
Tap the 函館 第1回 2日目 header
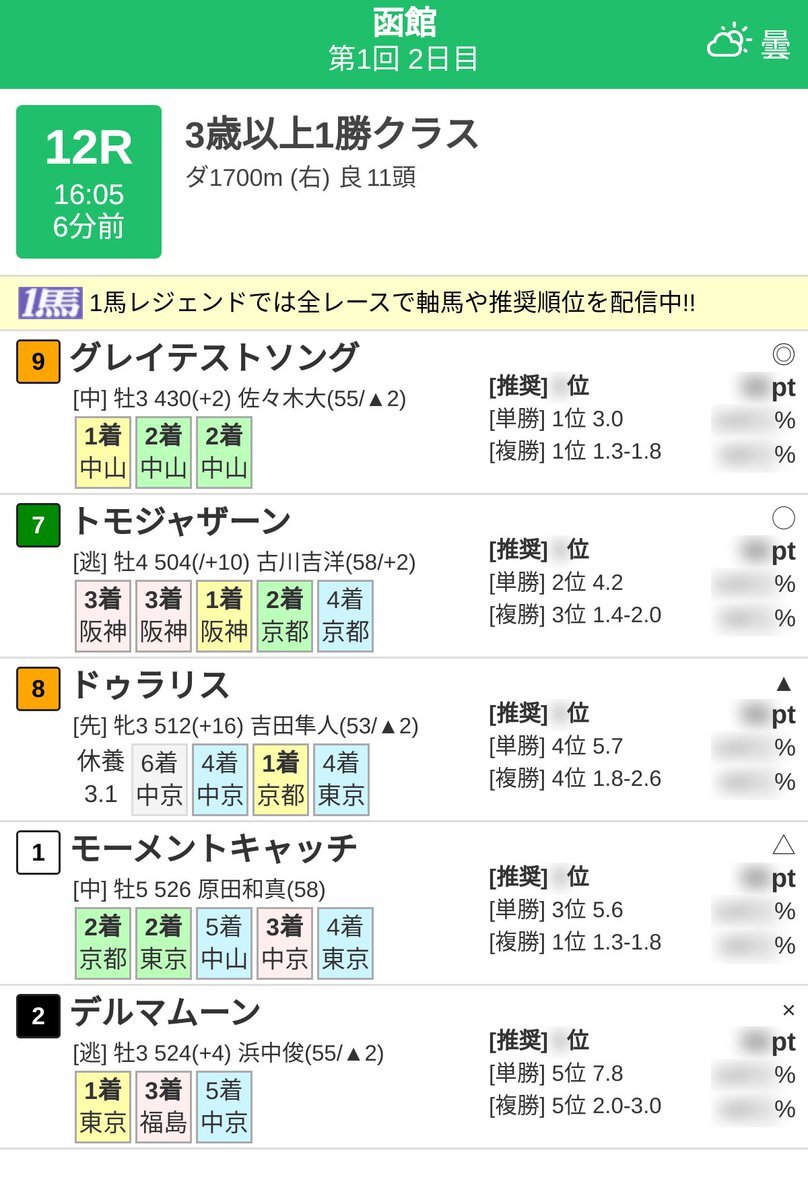404,41
